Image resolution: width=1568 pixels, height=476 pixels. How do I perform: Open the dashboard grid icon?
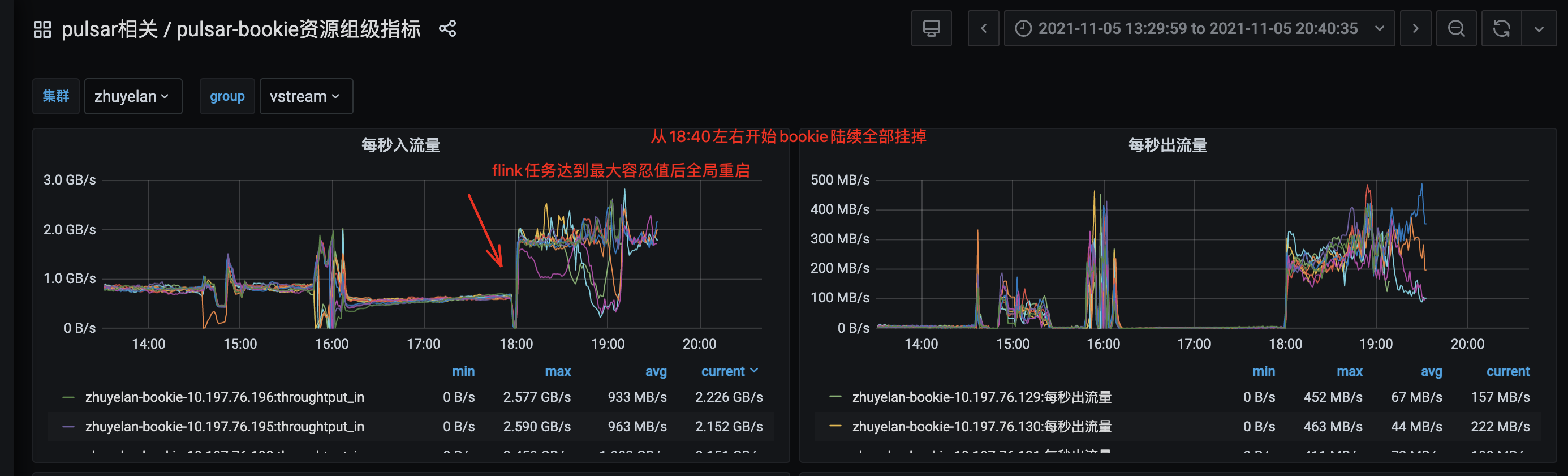click(42, 29)
